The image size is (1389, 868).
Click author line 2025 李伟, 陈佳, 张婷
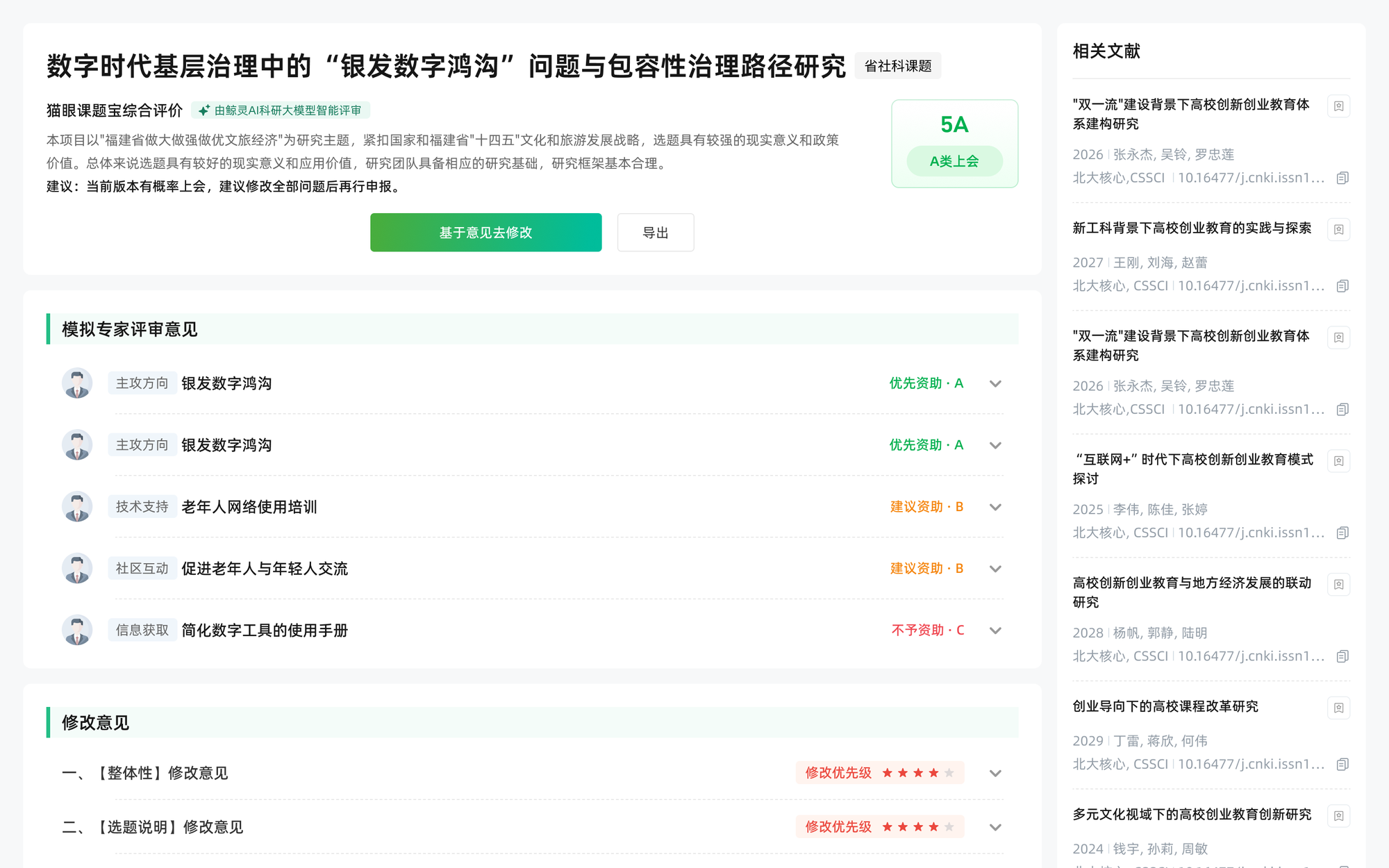pyautogui.click(x=1140, y=509)
